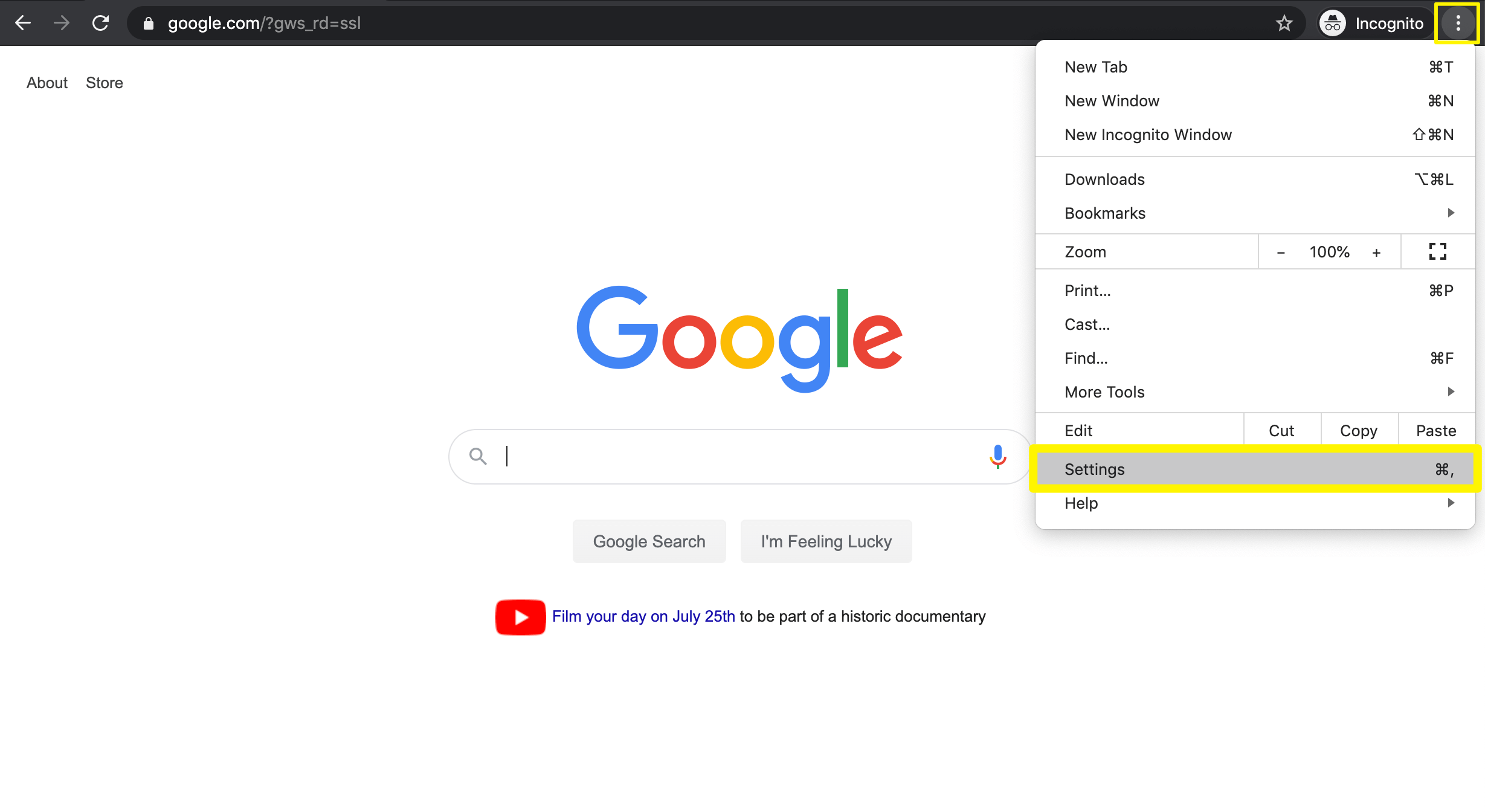The image size is (1485, 812).
Task: Expand the Help submenu
Action: tap(1081, 503)
